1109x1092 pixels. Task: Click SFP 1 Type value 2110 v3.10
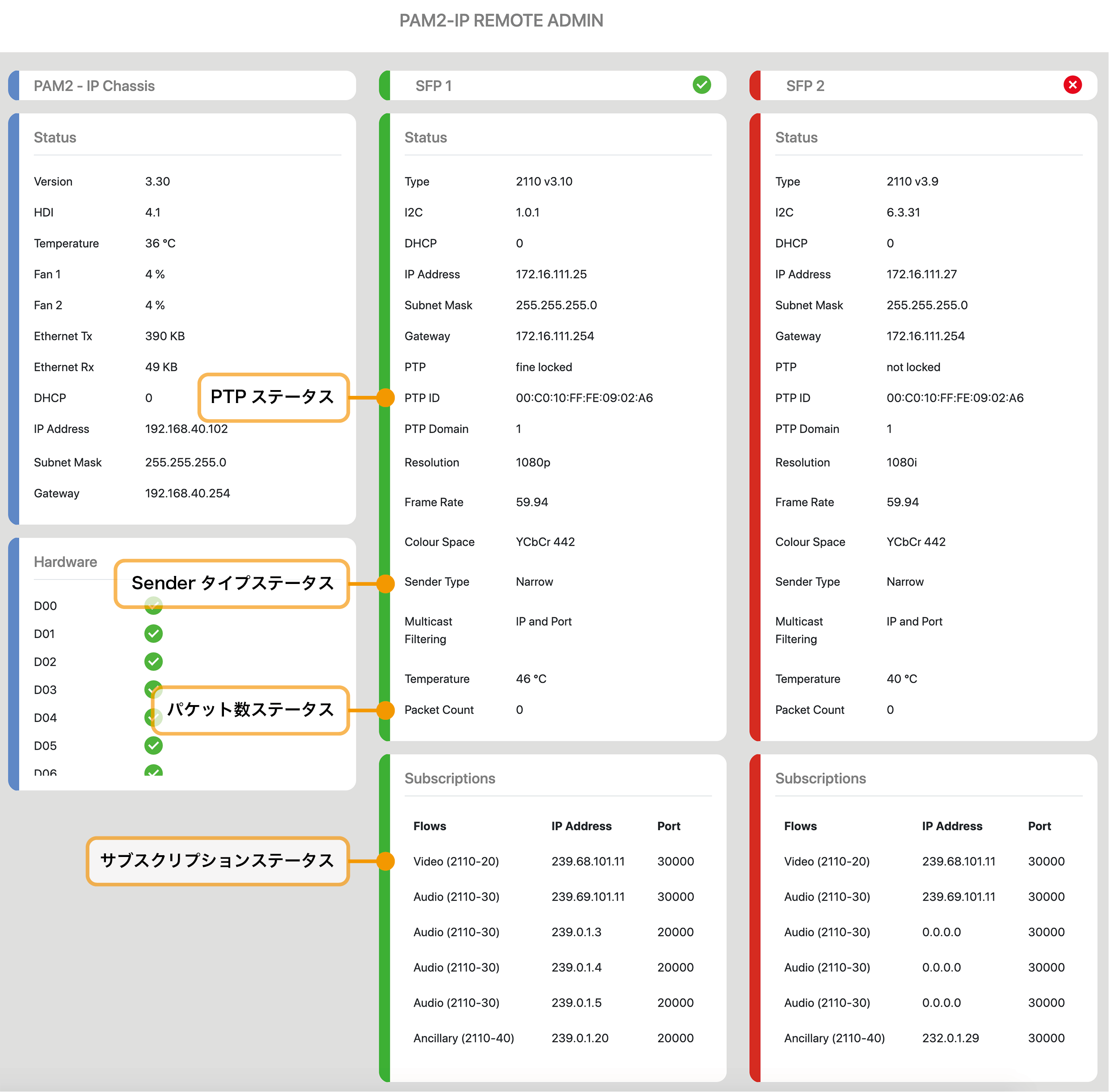click(544, 181)
